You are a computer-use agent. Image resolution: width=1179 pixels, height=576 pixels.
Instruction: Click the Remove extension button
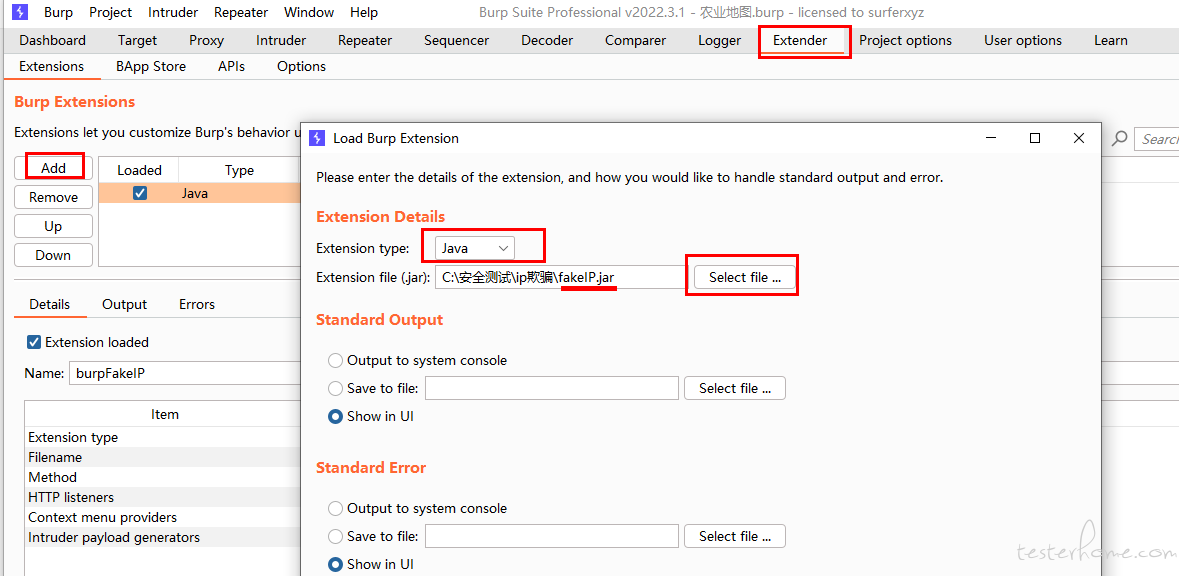click(x=53, y=197)
